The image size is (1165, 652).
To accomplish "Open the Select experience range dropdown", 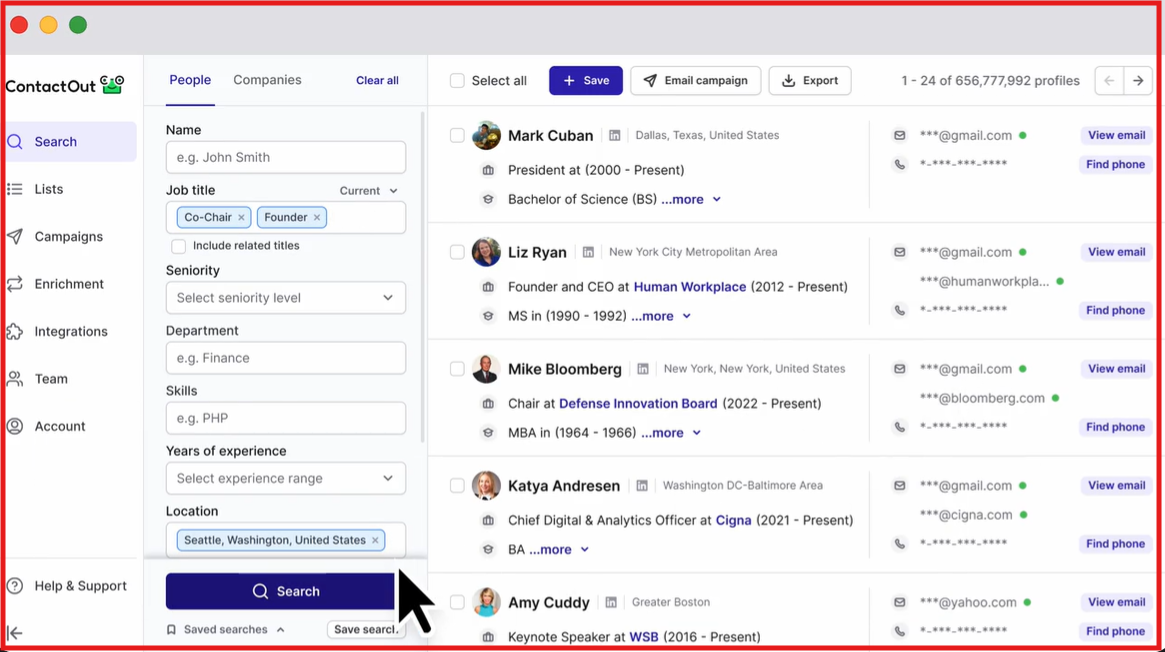I will pos(285,478).
